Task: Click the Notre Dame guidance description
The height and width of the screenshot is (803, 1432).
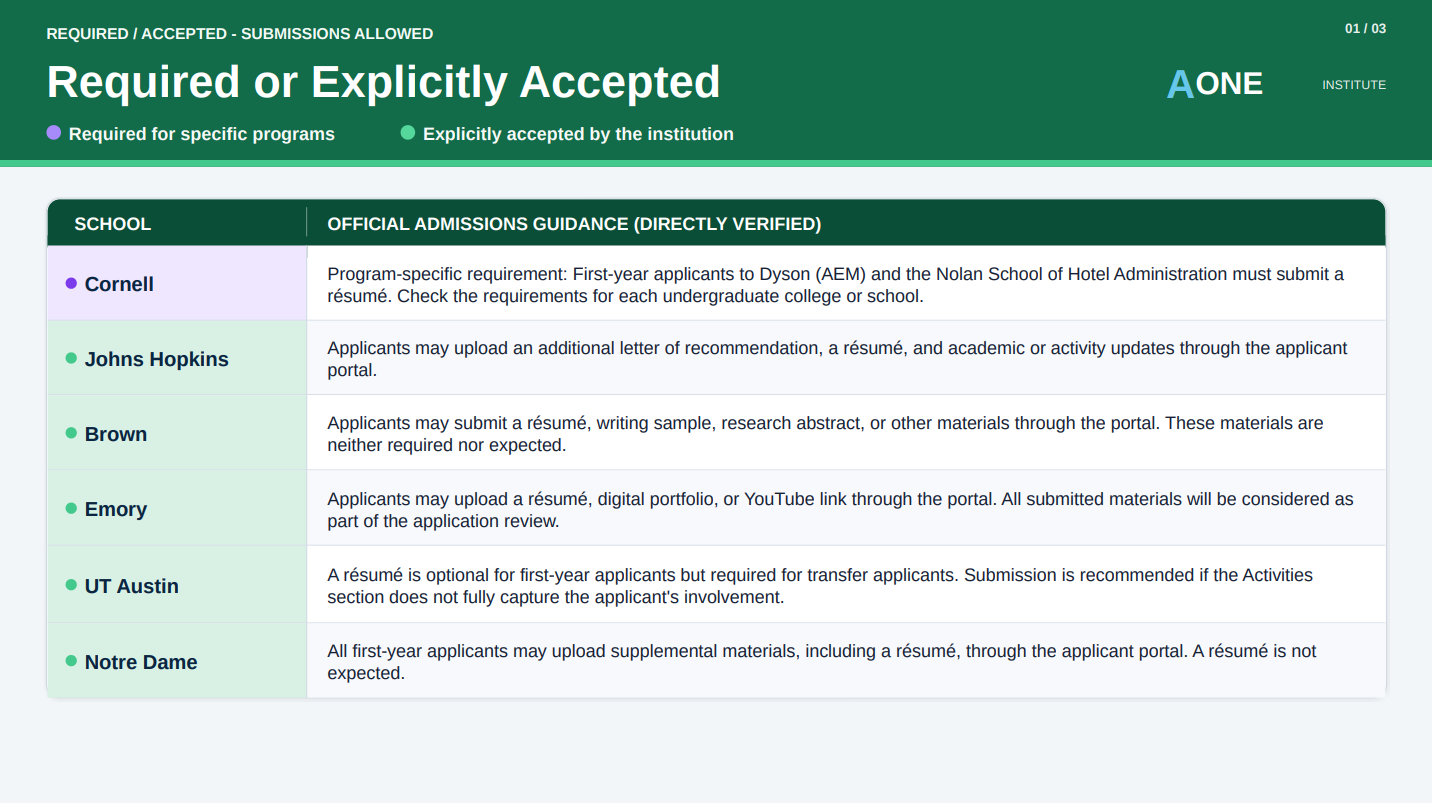Action: tap(822, 662)
